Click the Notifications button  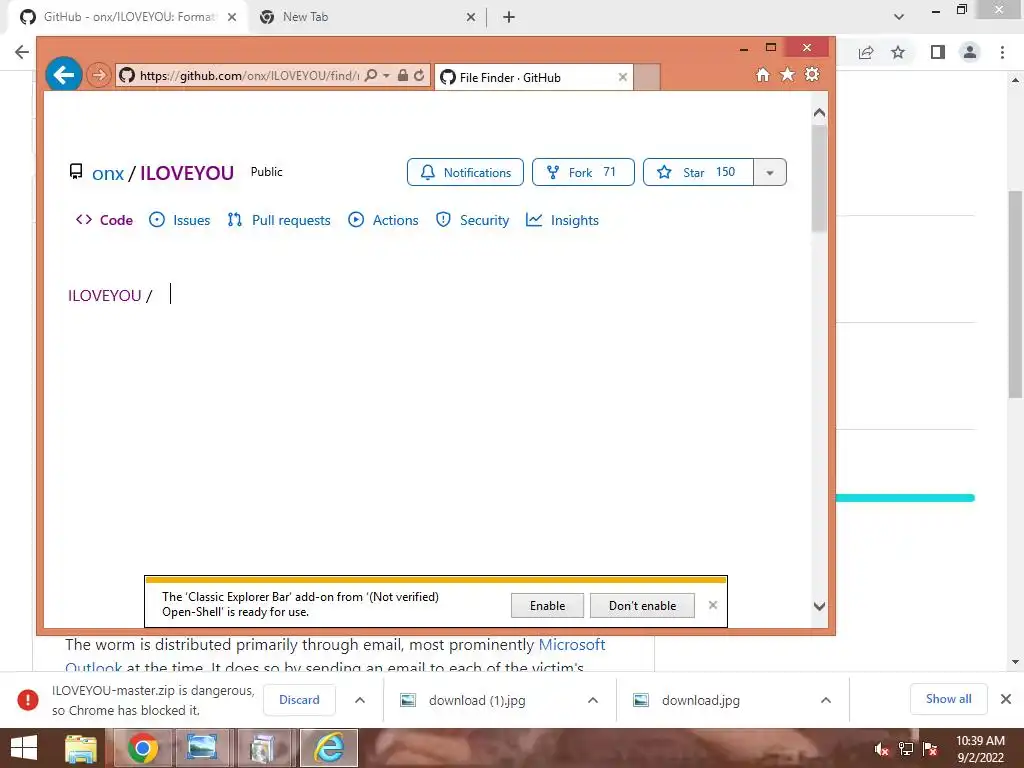pyautogui.click(x=465, y=172)
